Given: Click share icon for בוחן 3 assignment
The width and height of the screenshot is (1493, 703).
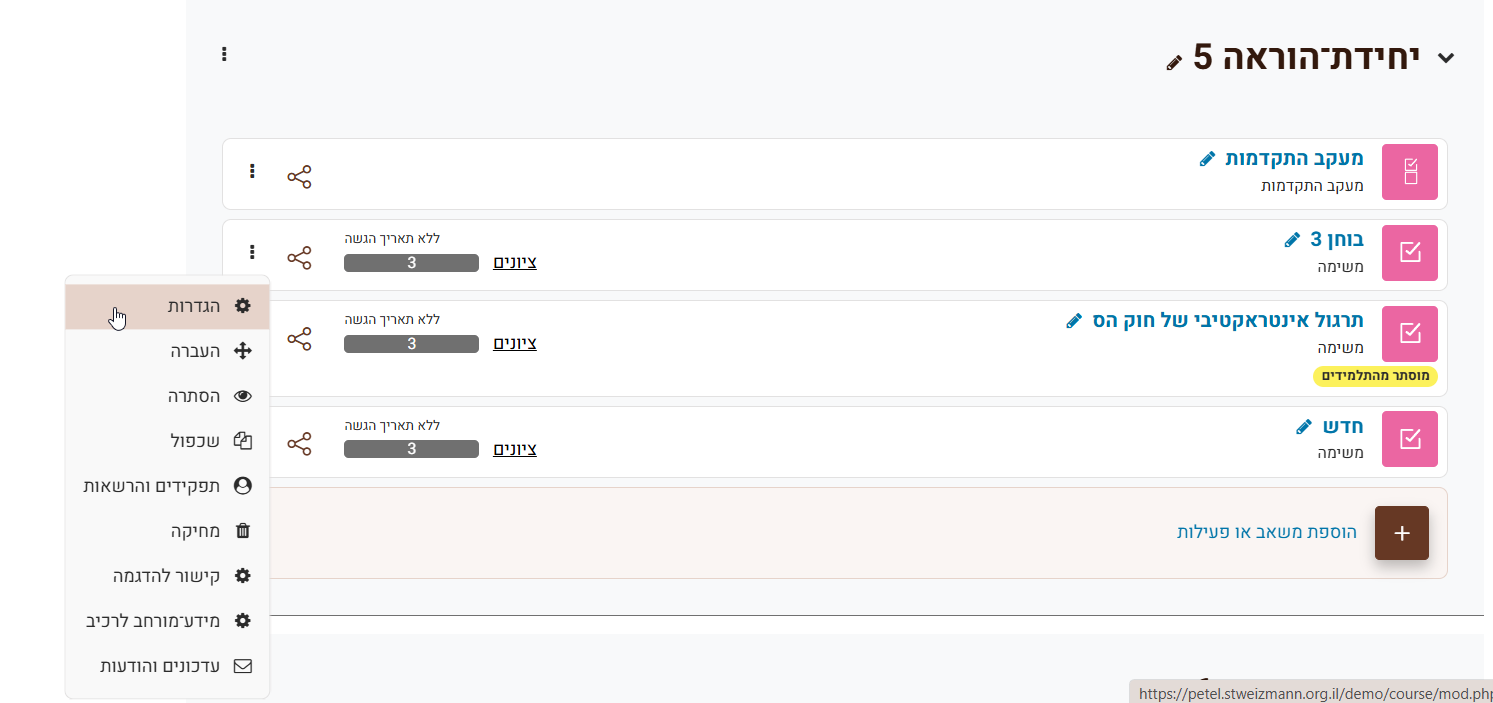Looking at the screenshot, I should [x=299, y=258].
